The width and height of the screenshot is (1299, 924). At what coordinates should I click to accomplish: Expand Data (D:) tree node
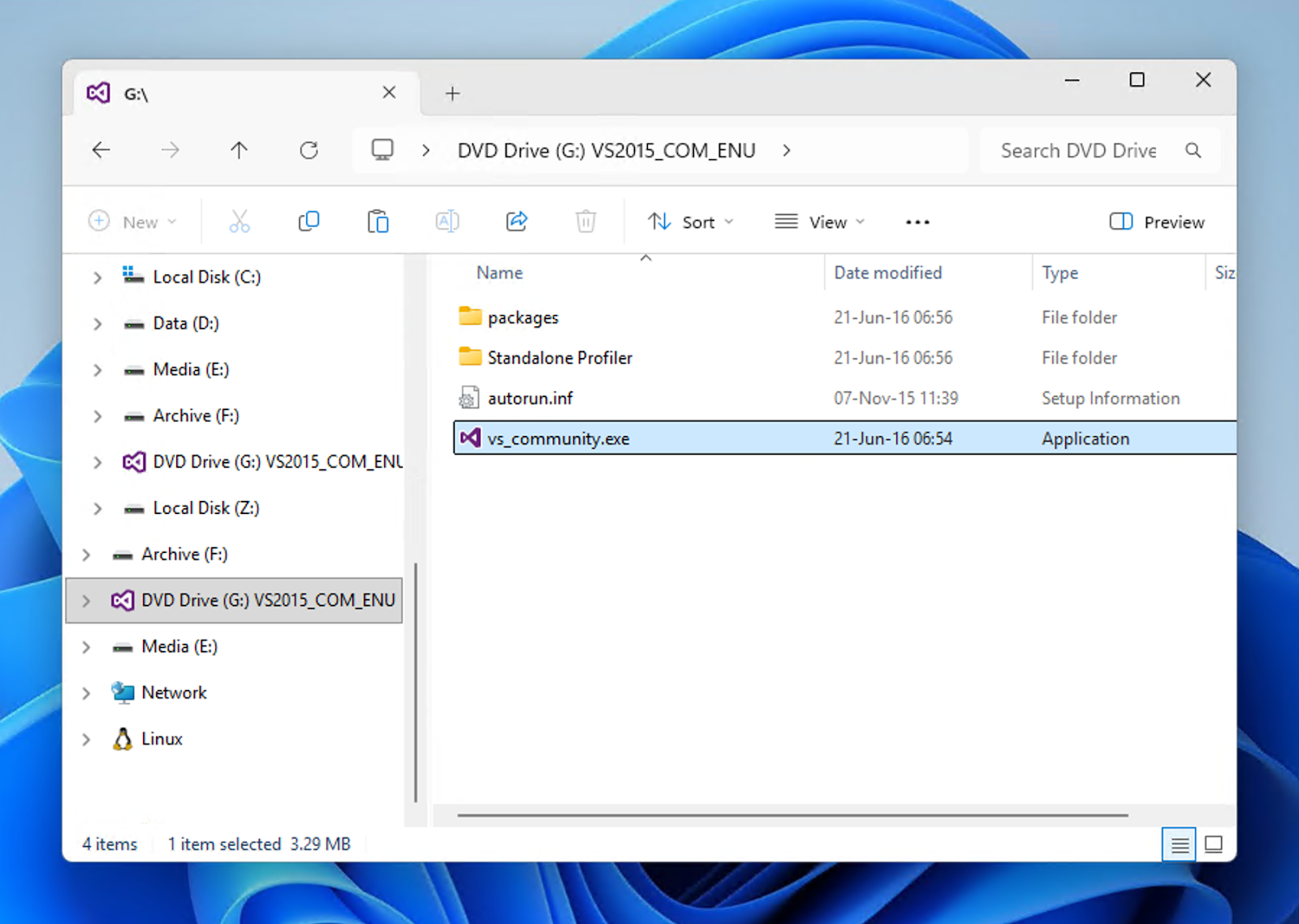[97, 324]
